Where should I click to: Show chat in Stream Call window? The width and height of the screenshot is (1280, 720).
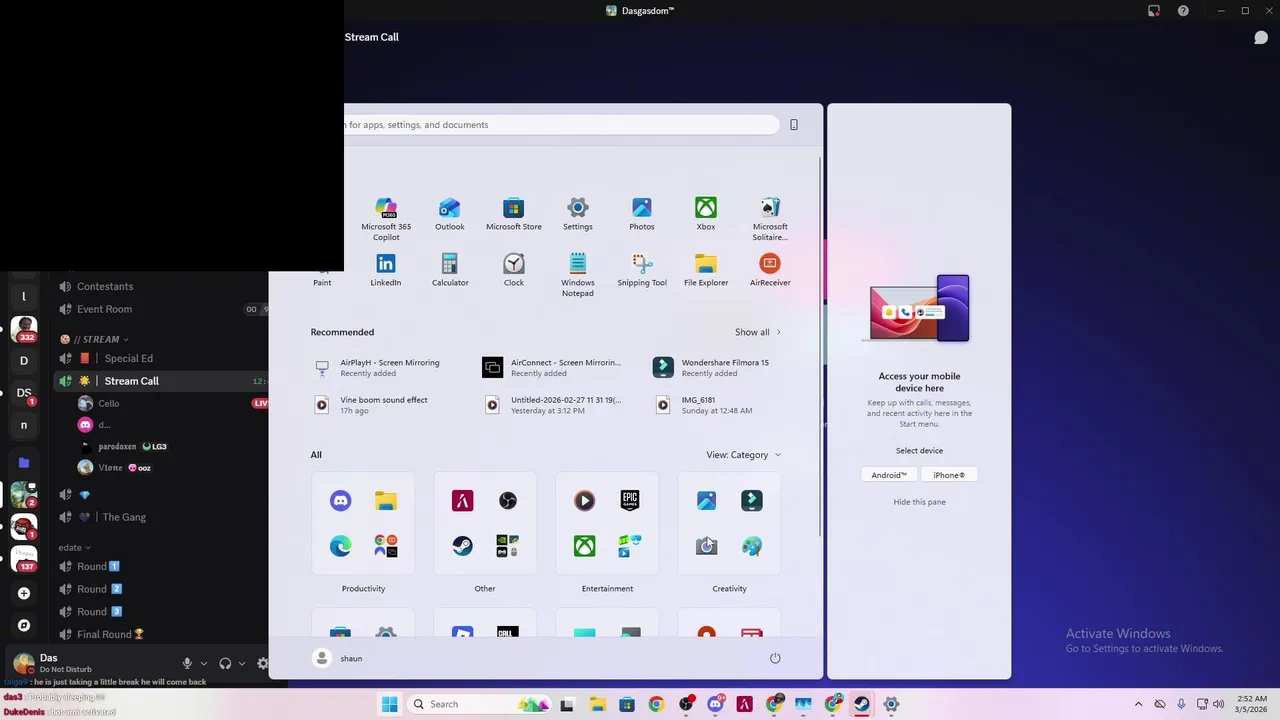tap(1261, 38)
